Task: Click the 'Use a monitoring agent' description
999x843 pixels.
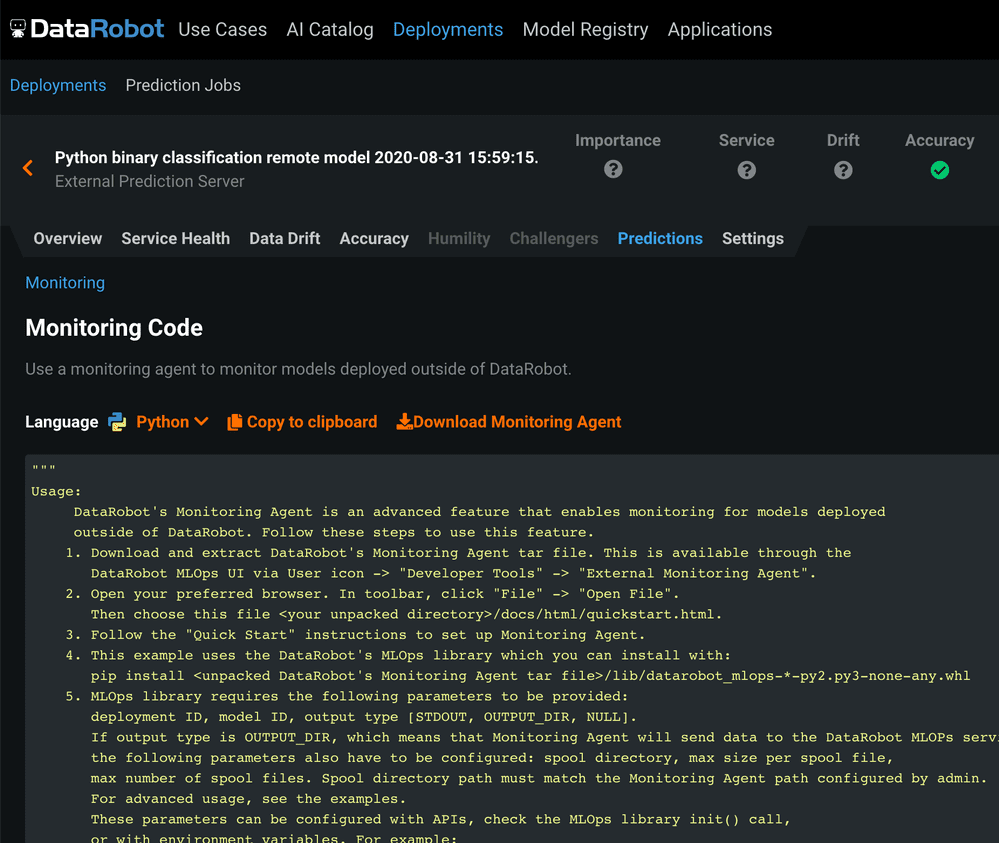Action: coord(298,369)
